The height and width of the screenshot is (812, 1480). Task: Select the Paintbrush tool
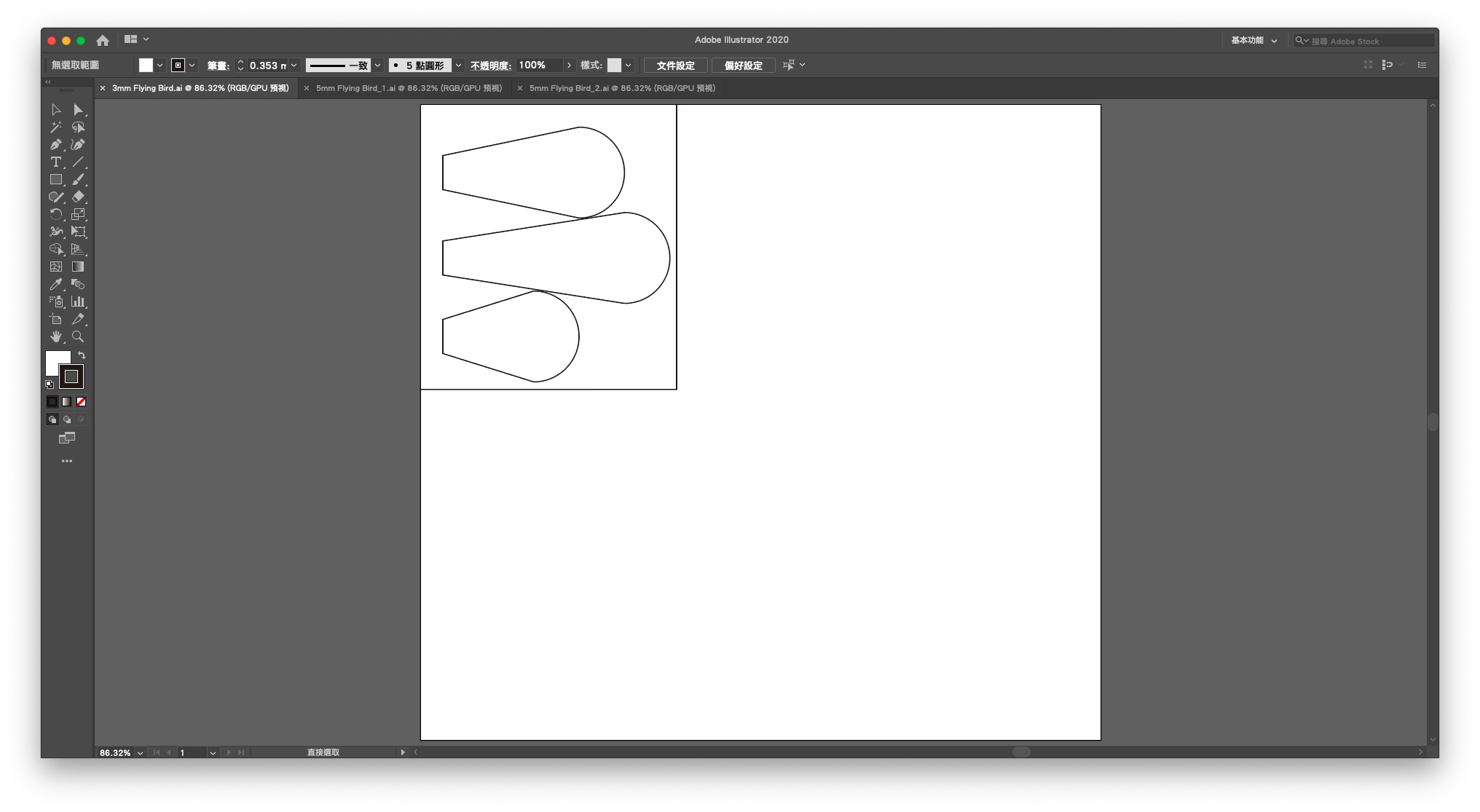pos(78,180)
